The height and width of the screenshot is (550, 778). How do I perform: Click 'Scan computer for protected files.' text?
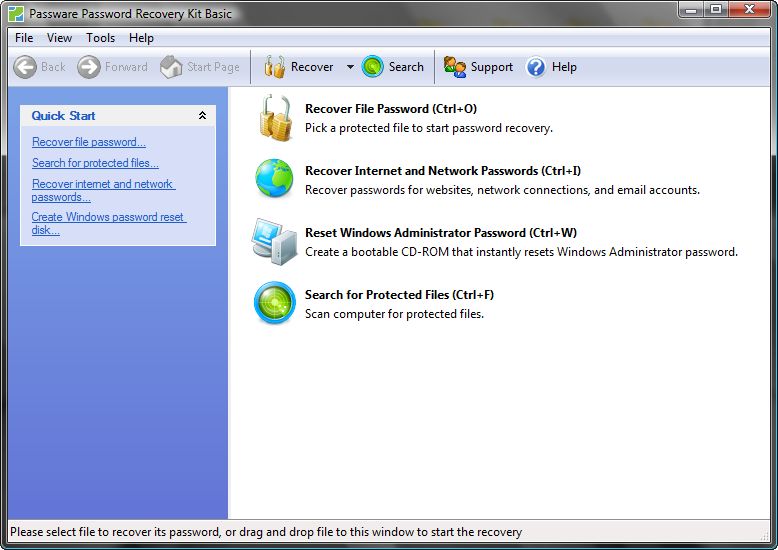click(394, 314)
